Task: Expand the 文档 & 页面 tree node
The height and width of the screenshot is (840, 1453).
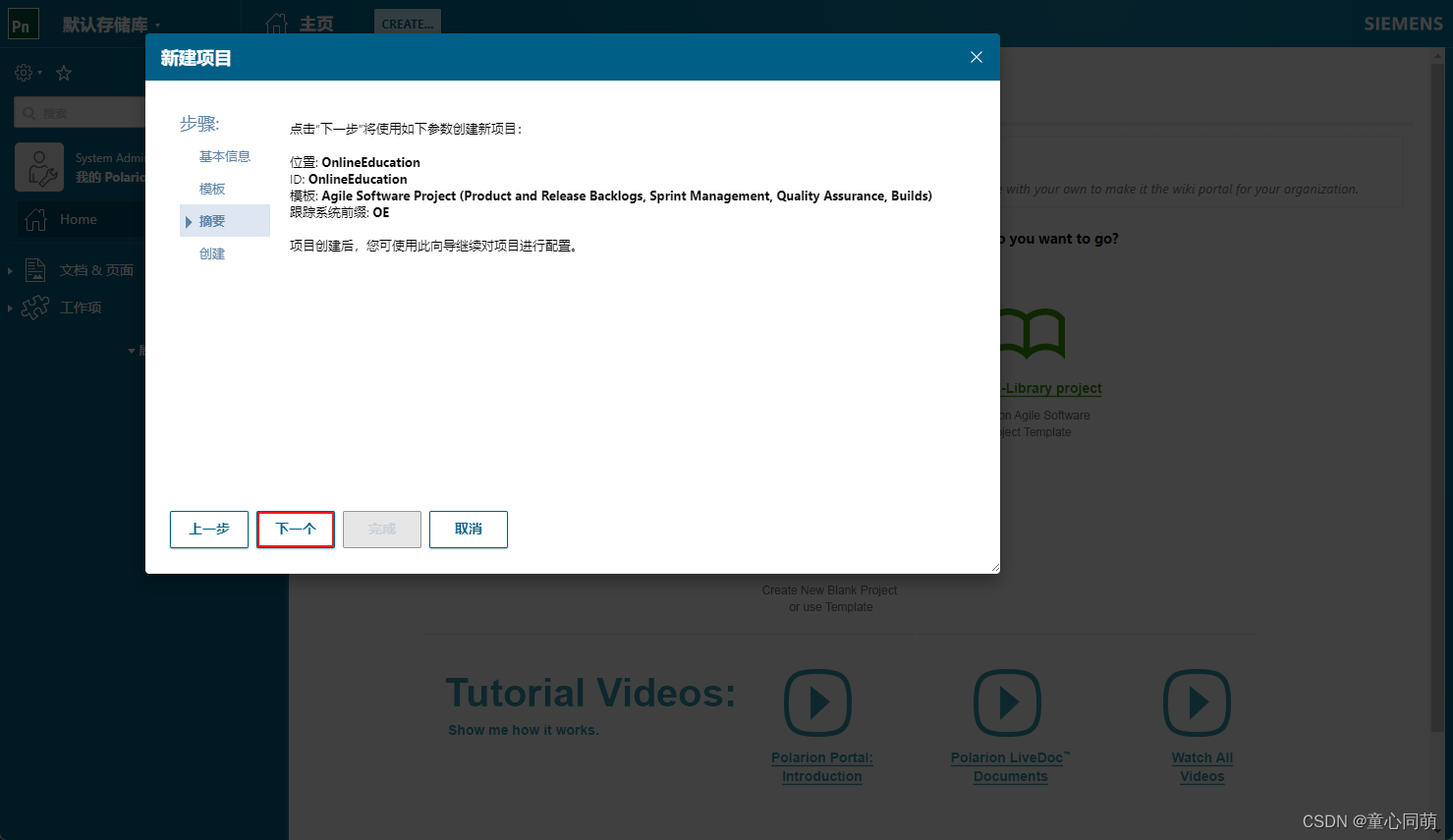Action: coord(10,270)
